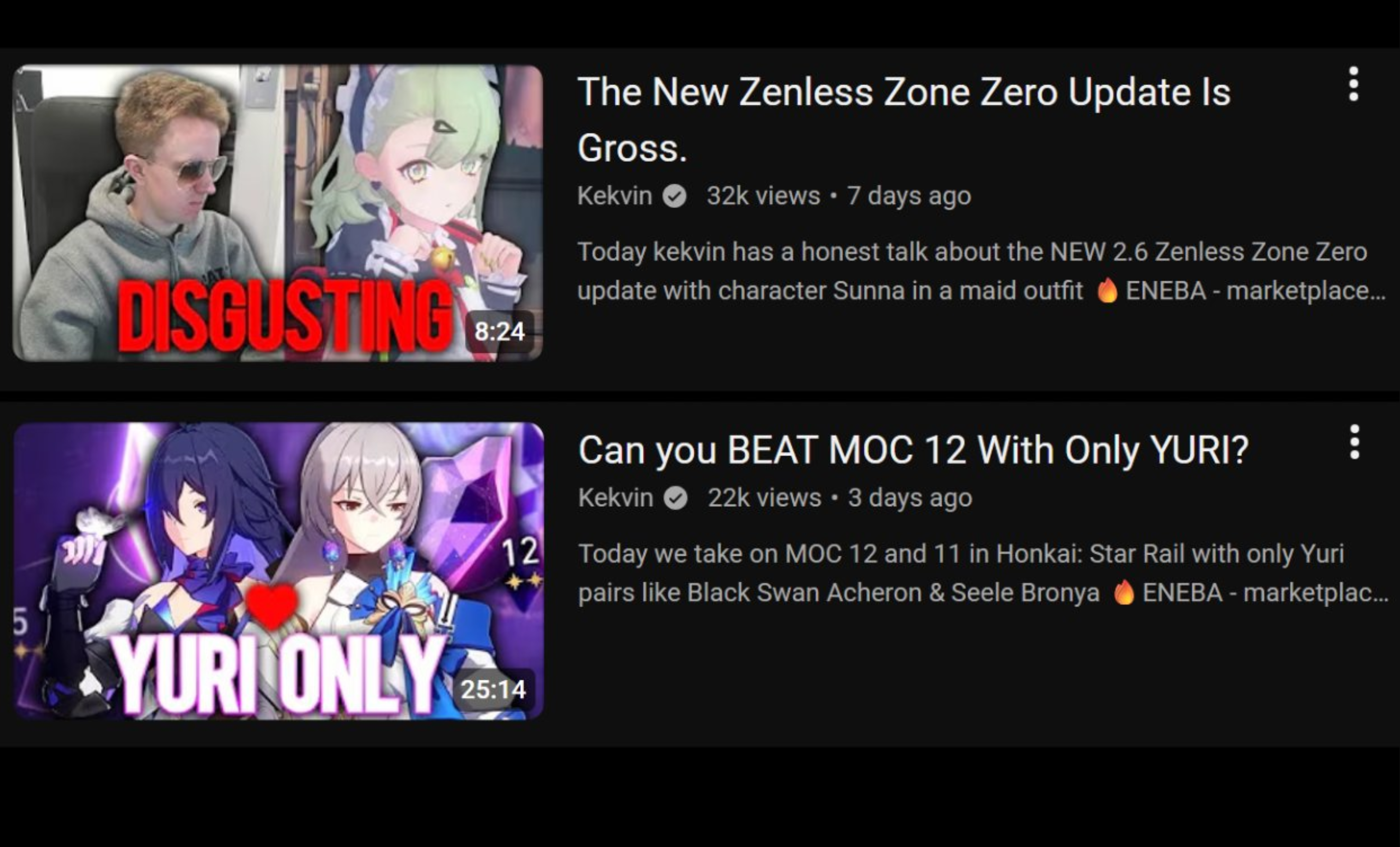Image resolution: width=1400 pixels, height=847 pixels.
Task: Click verified badge next to first Kekvin
Action: [674, 196]
